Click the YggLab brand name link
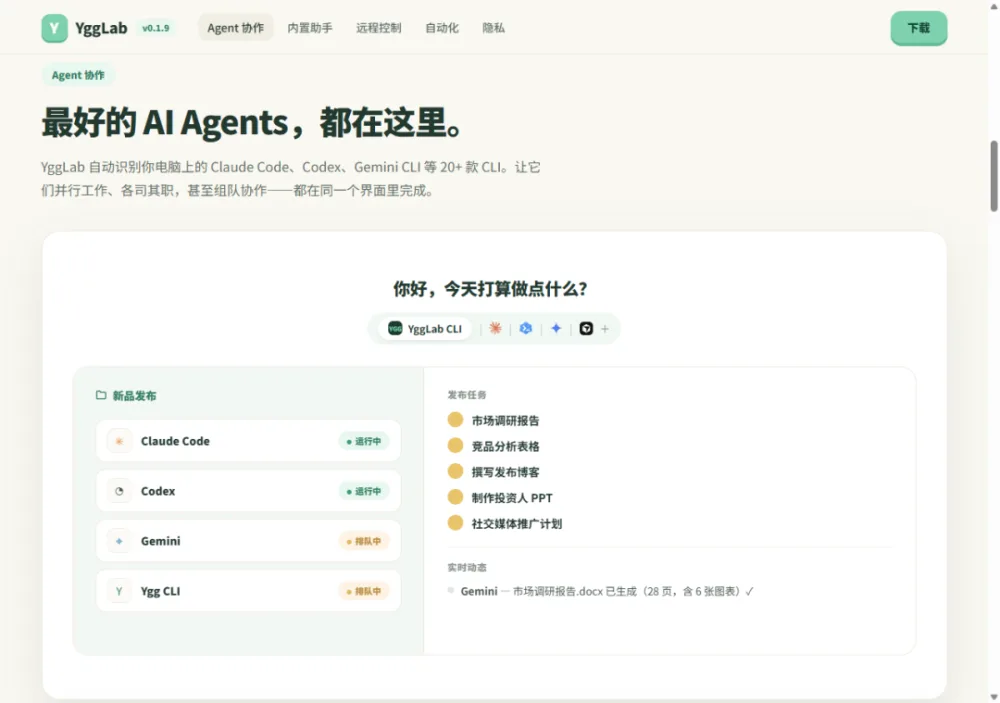This screenshot has width=1000, height=703. tap(101, 28)
